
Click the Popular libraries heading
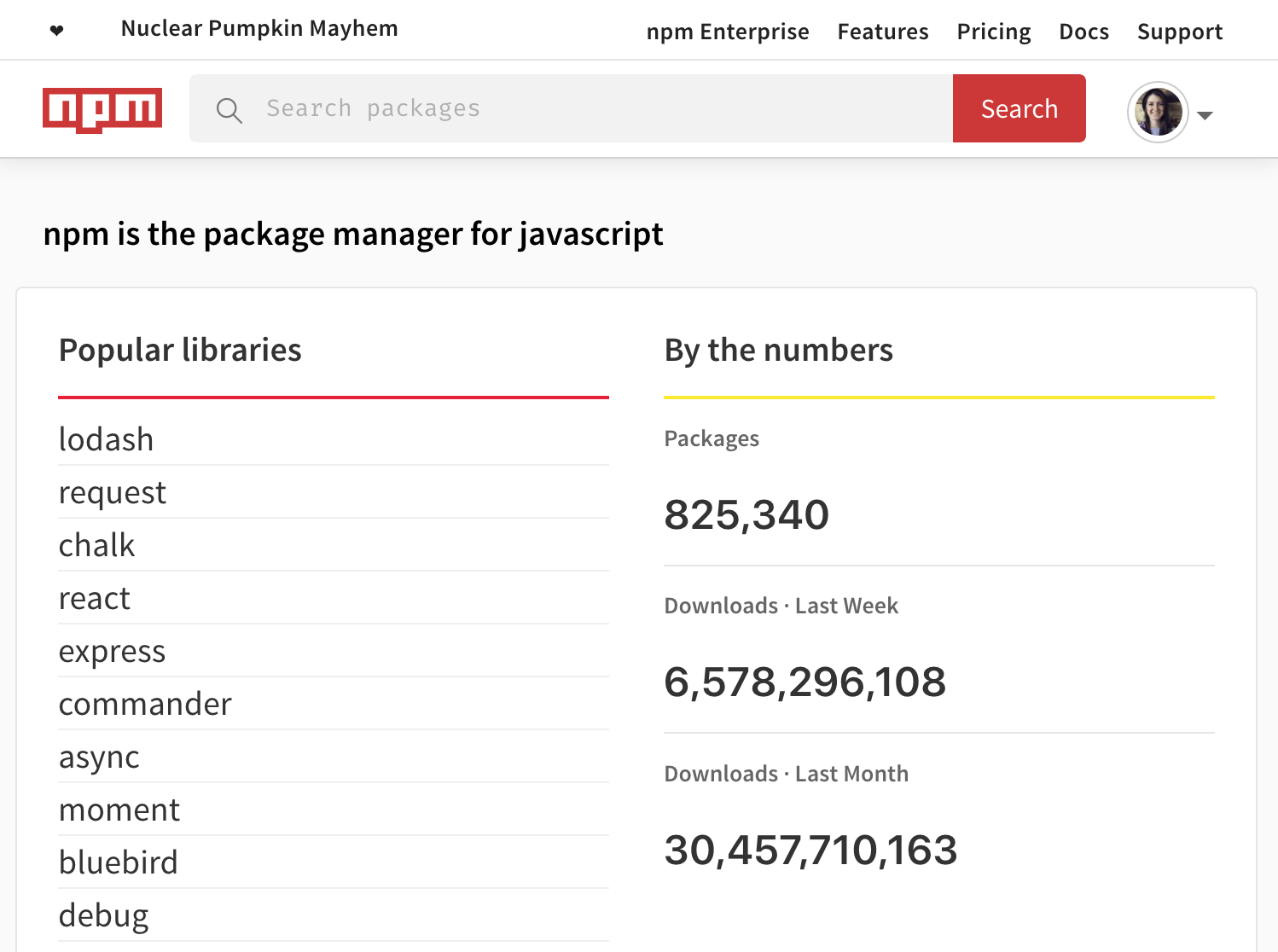pos(180,350)
